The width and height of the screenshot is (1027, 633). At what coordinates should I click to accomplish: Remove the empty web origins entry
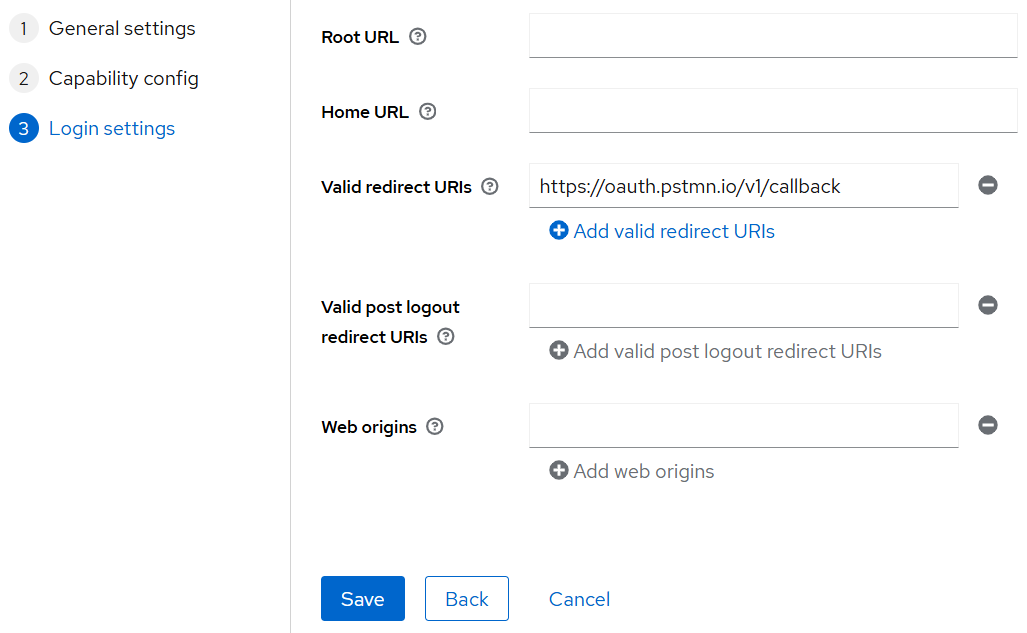988,425
